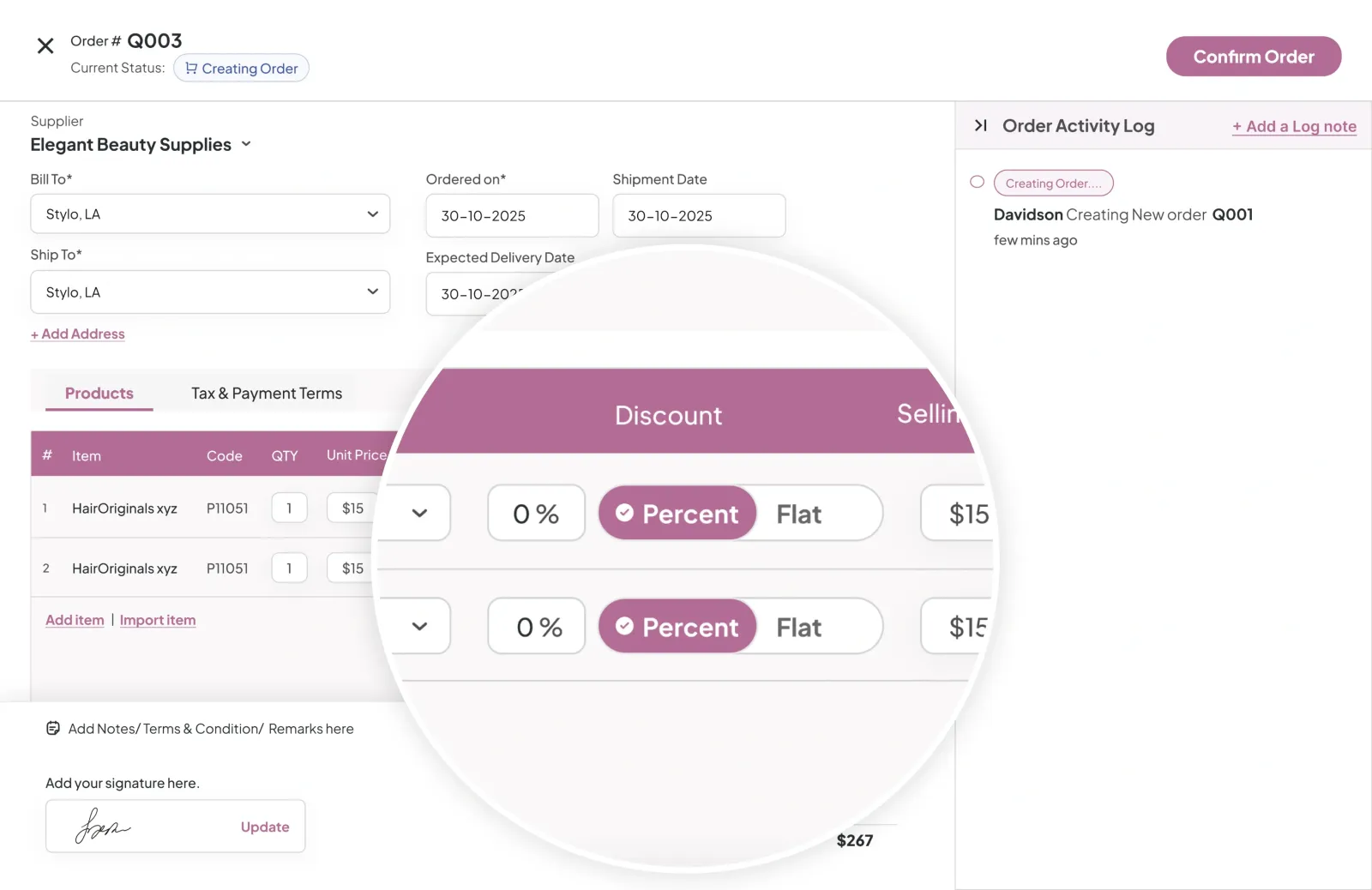
Task: Click the Unit Price column header
Action: [357, 455]
